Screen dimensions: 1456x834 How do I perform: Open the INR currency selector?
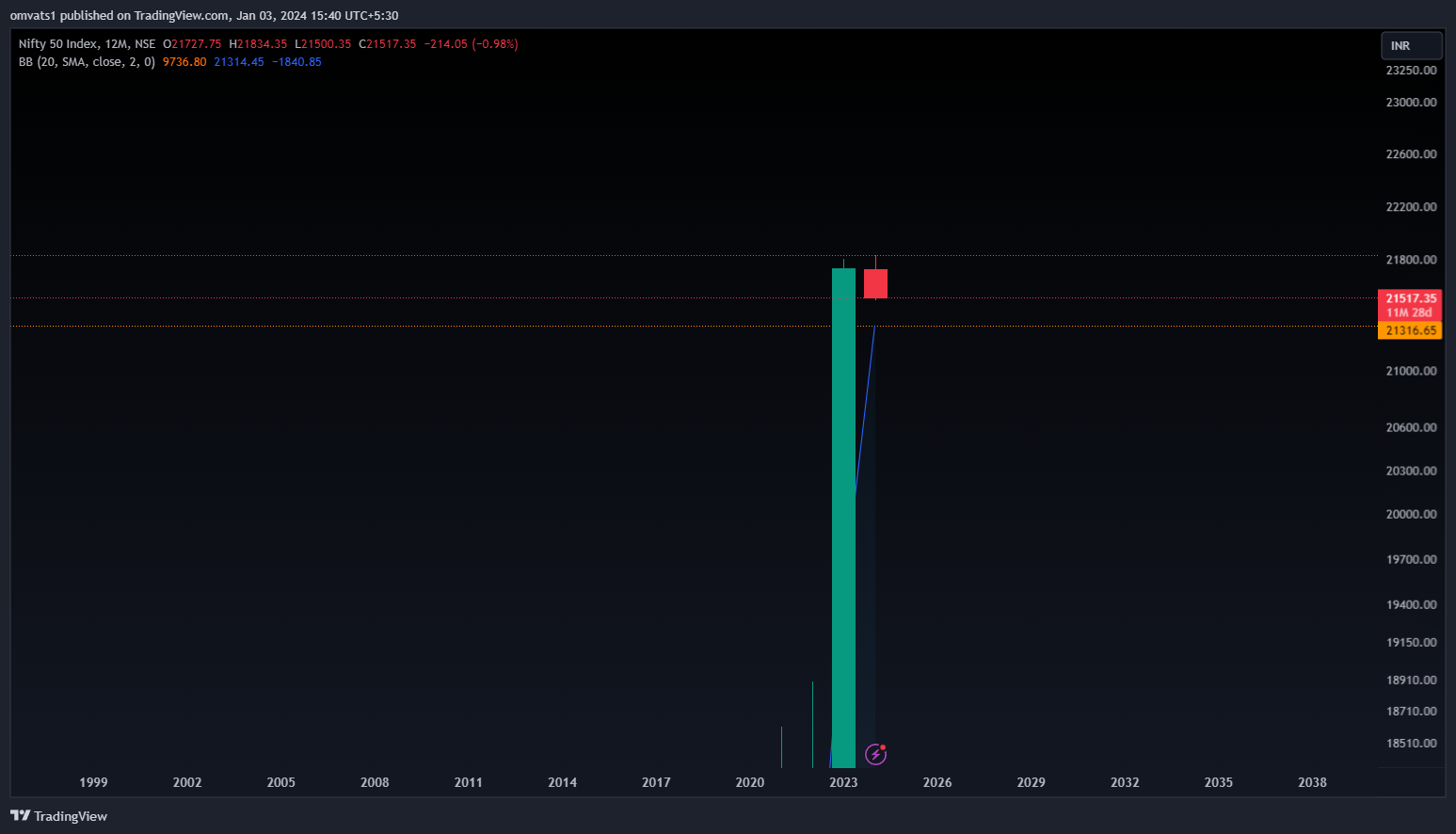click(1411, 45)
